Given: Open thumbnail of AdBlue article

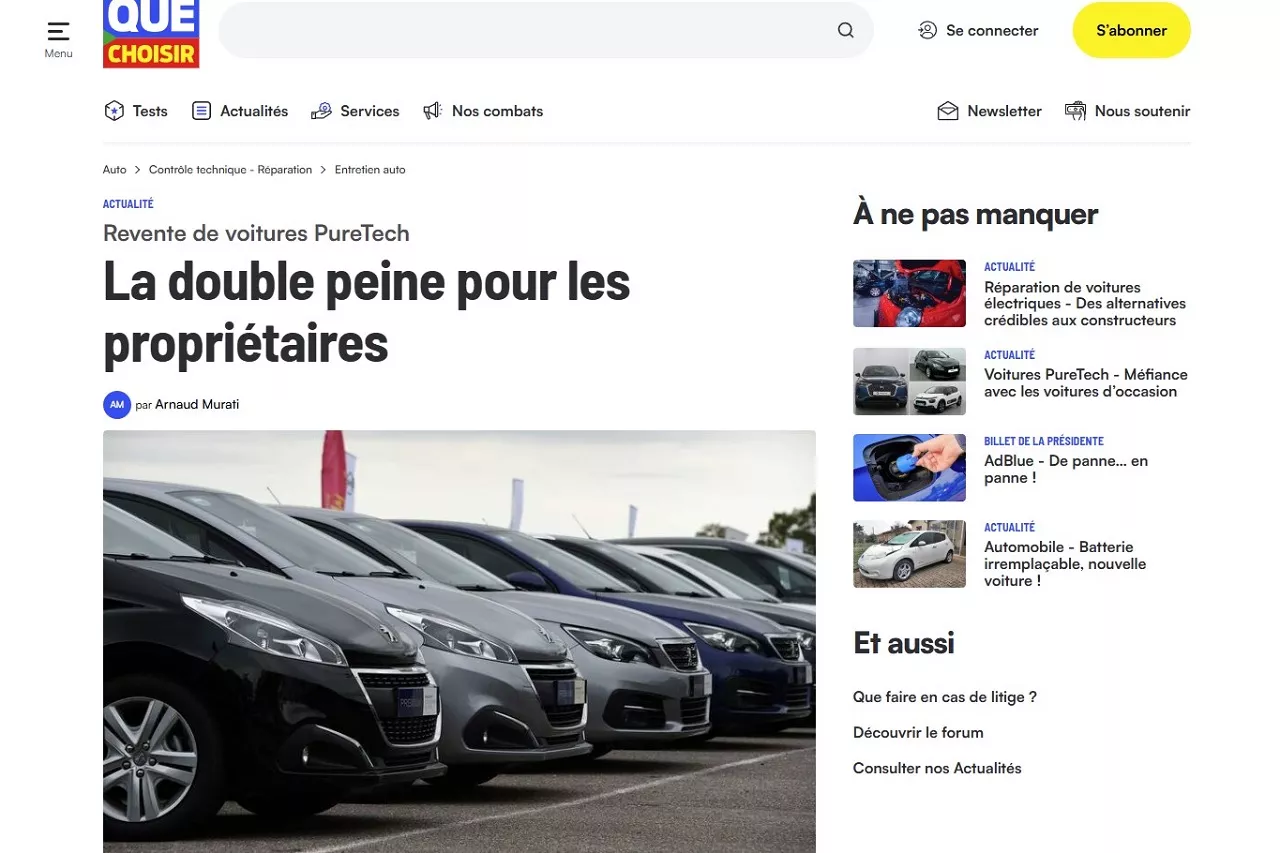Looking at the screenshot, I should (x=909, y=467).
